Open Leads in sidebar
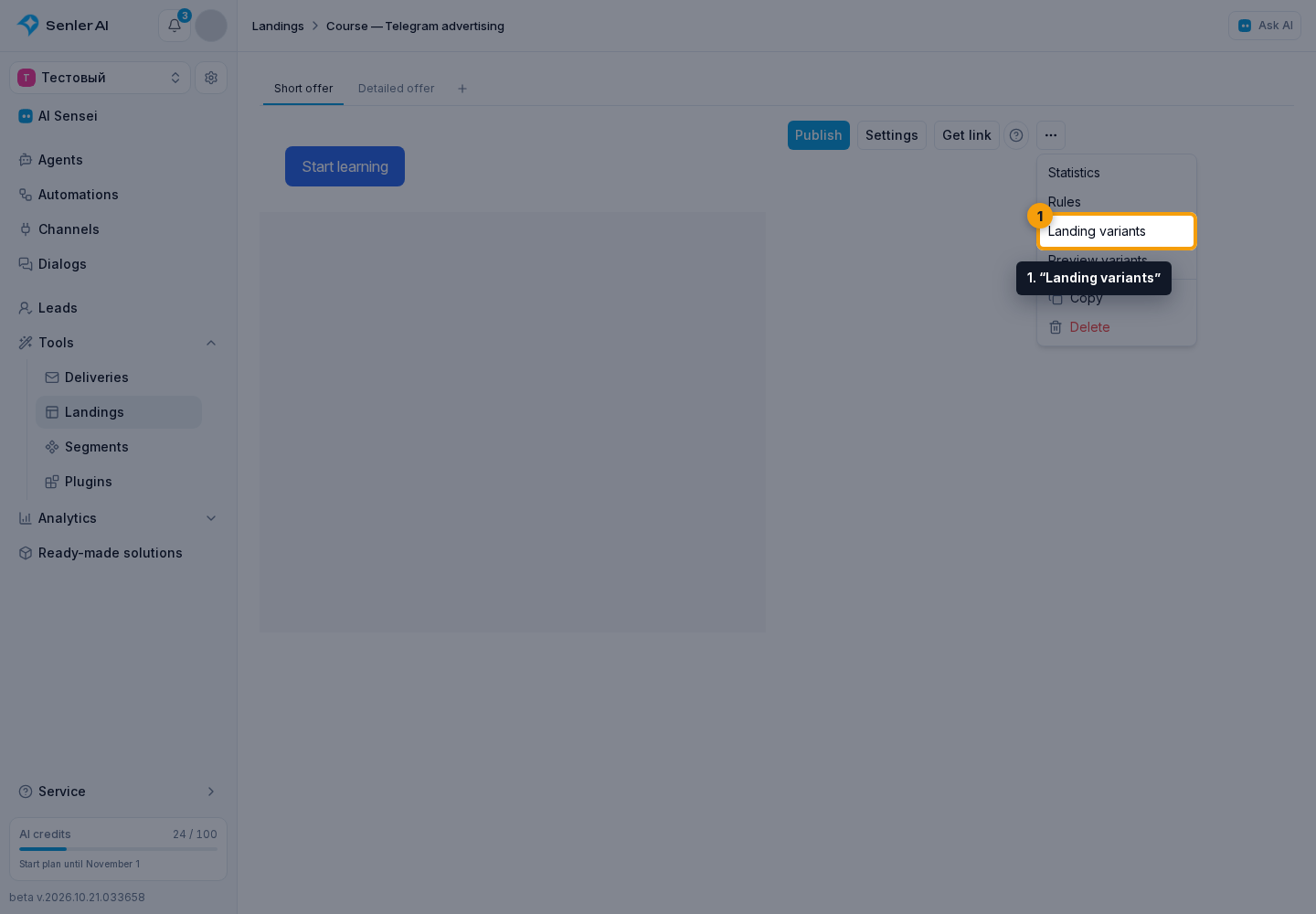The height and width of the screenshot is (914, 1316). (118, 308)
